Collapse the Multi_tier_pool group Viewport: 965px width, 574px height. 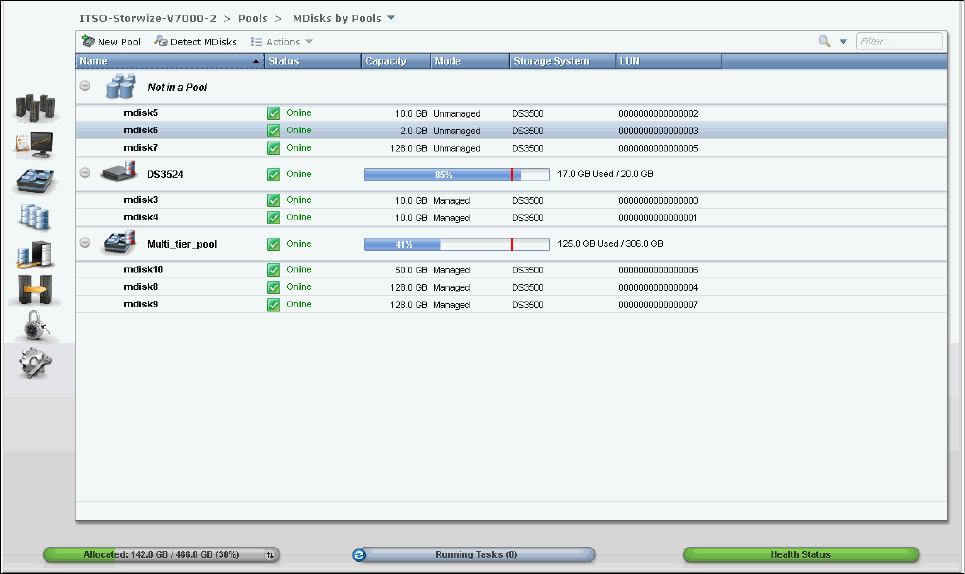click(x=85, y=243)
